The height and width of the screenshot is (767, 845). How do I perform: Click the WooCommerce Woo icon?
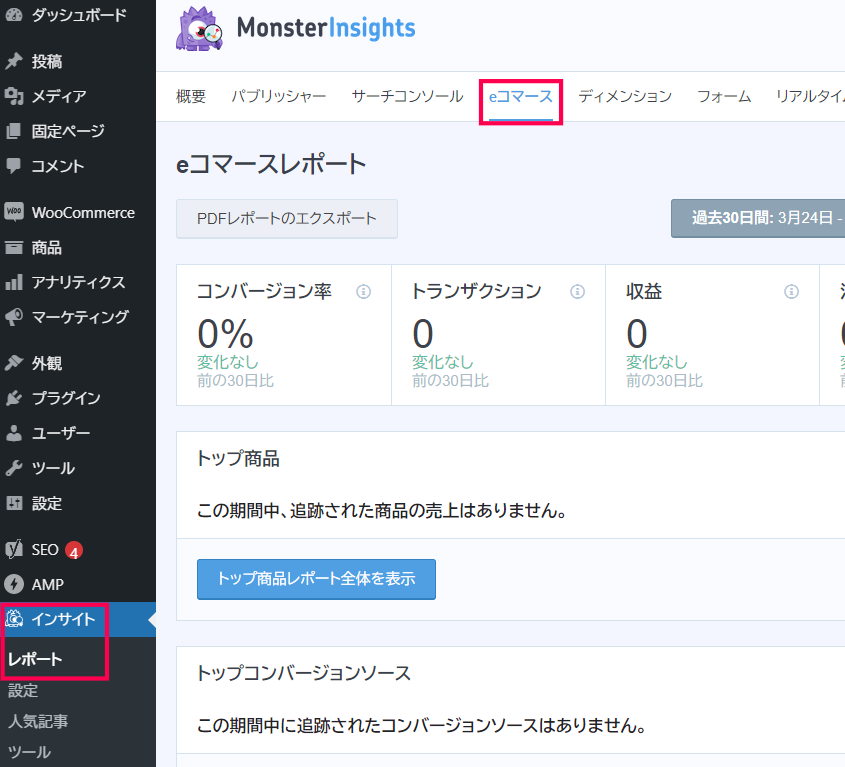(14, 212)
